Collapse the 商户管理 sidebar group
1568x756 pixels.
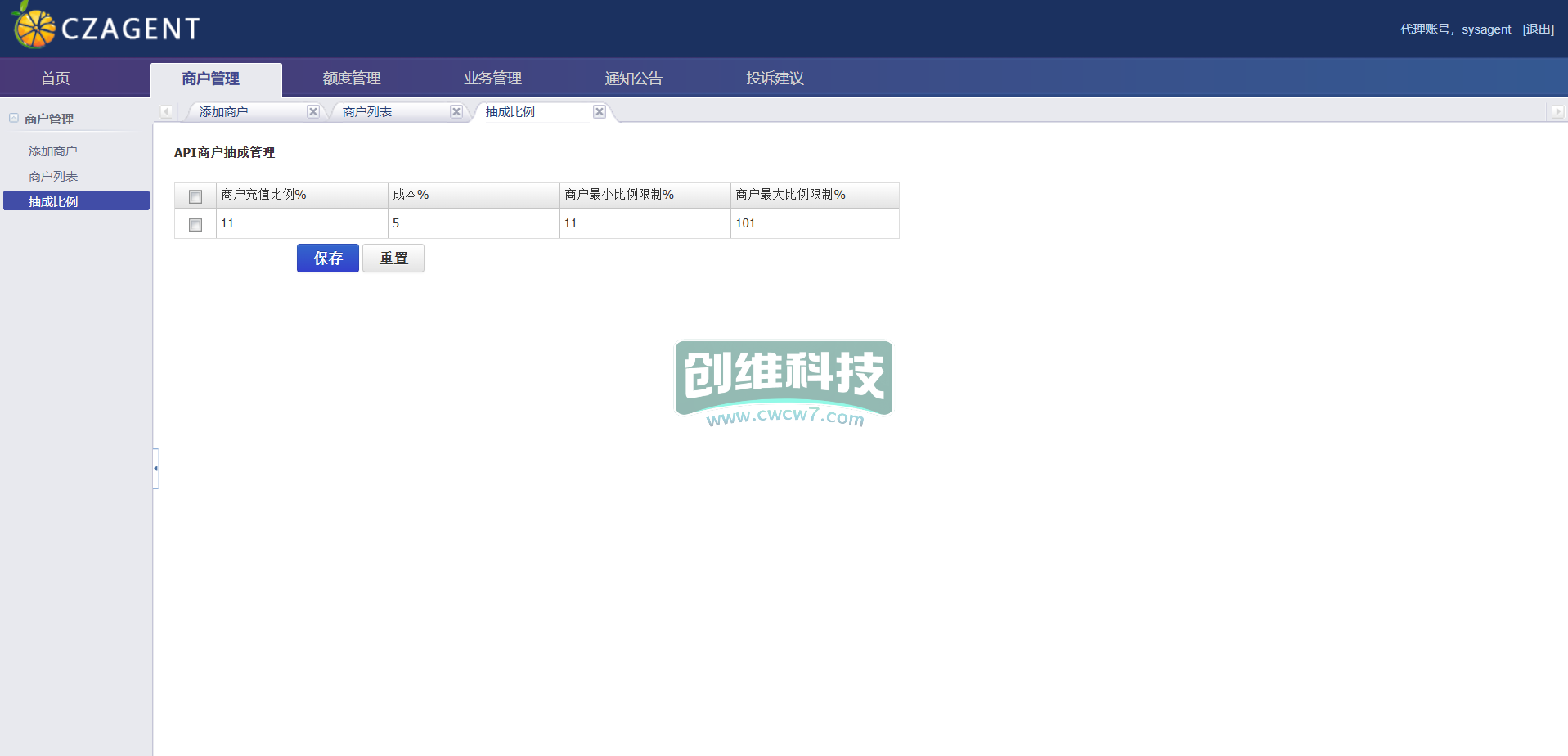pyautogui.click(x=14, y=118)
